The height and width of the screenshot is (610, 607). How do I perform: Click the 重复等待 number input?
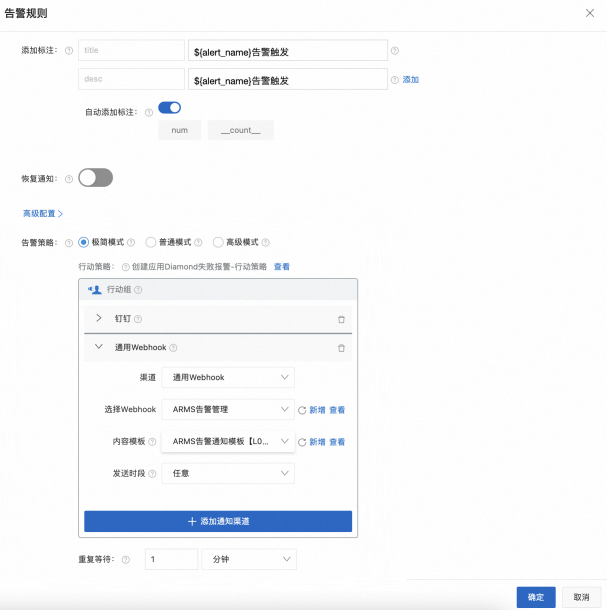click(172, 559)
